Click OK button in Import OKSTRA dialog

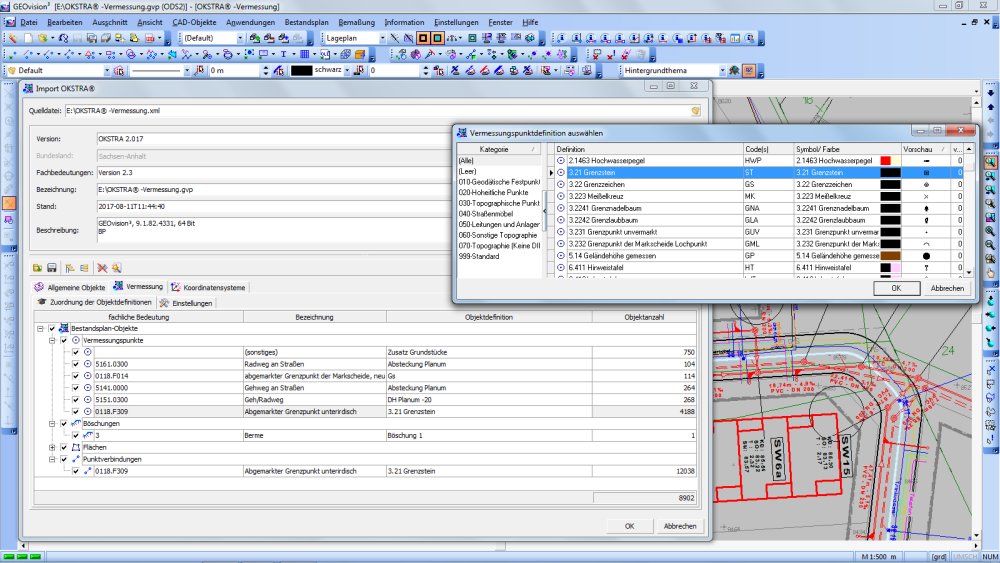coord(629,526)
